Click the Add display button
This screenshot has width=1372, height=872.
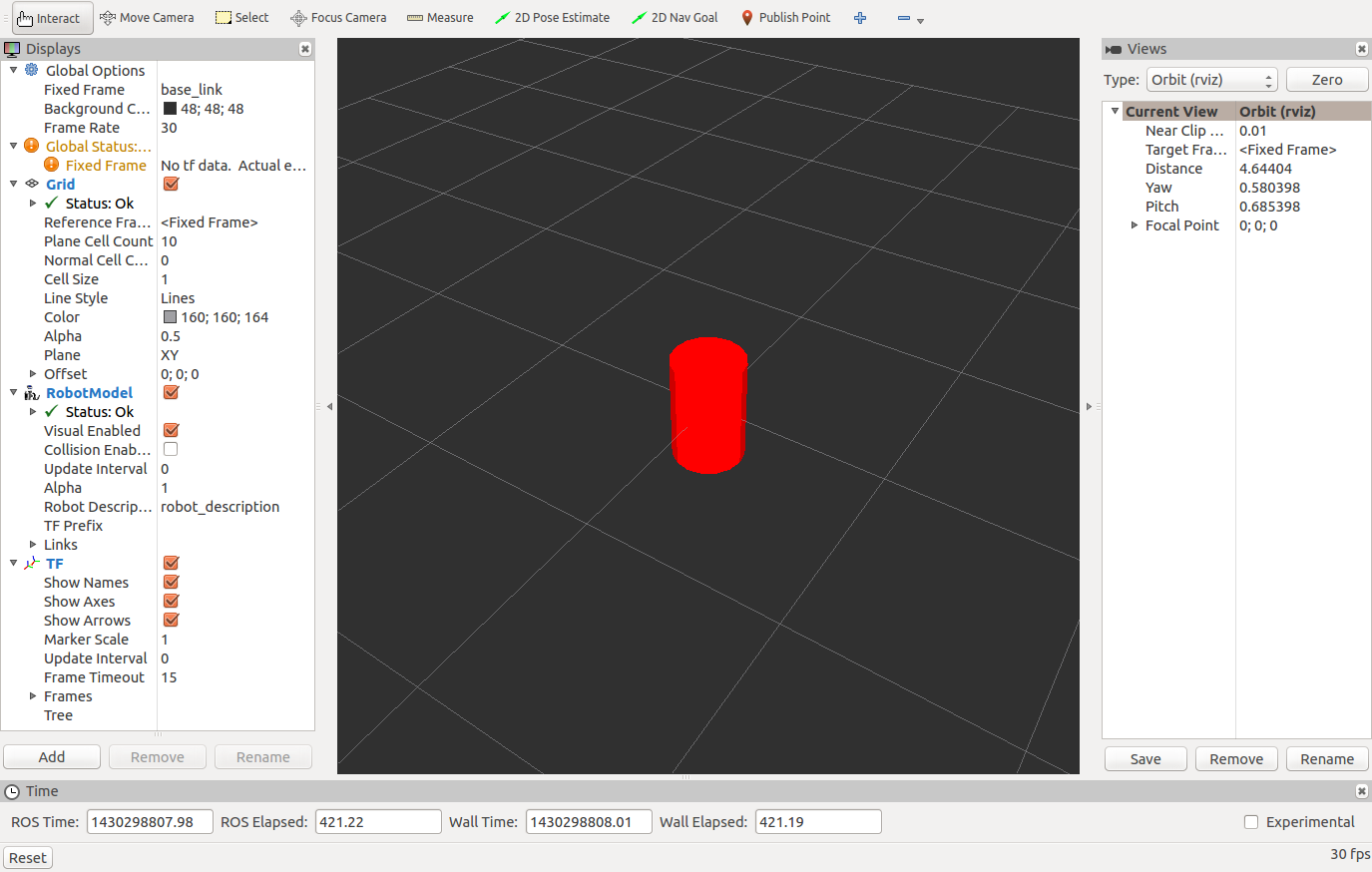pyautogui.click(x=52, y=757)
